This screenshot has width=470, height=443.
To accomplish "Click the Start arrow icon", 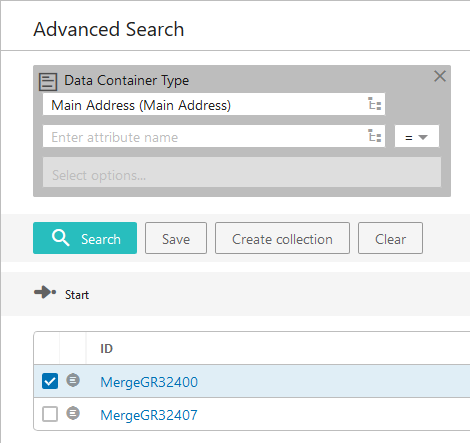I will click(x=45, y=292).
